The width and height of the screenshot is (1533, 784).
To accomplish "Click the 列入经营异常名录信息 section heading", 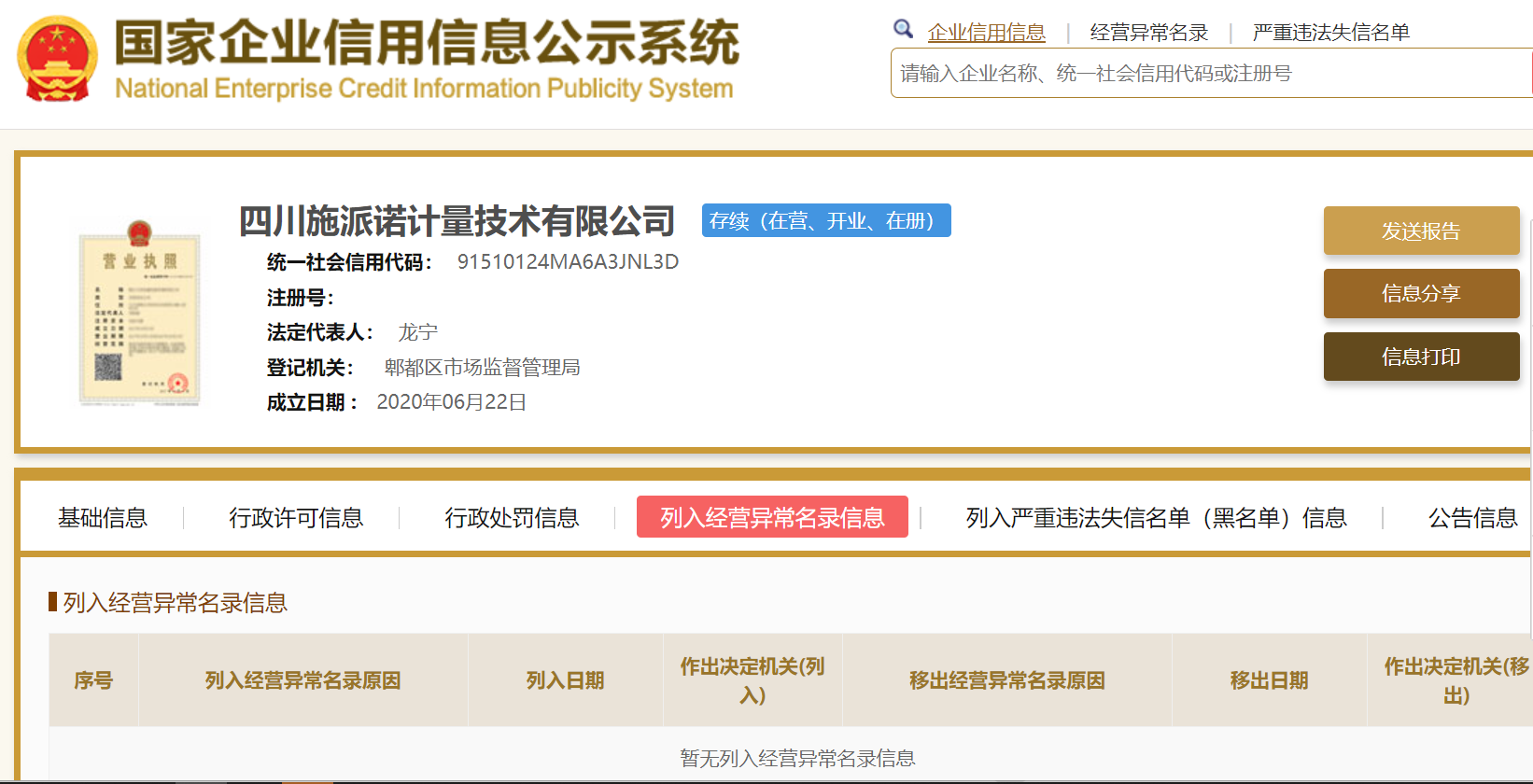I will pyautogui.click(x=175, y=603).
